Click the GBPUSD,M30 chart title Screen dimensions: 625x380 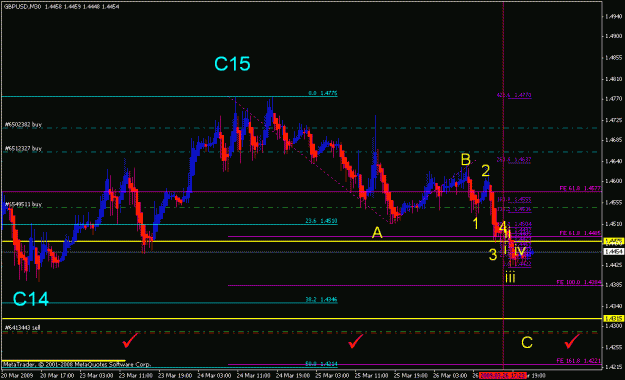tap(22, 6)
